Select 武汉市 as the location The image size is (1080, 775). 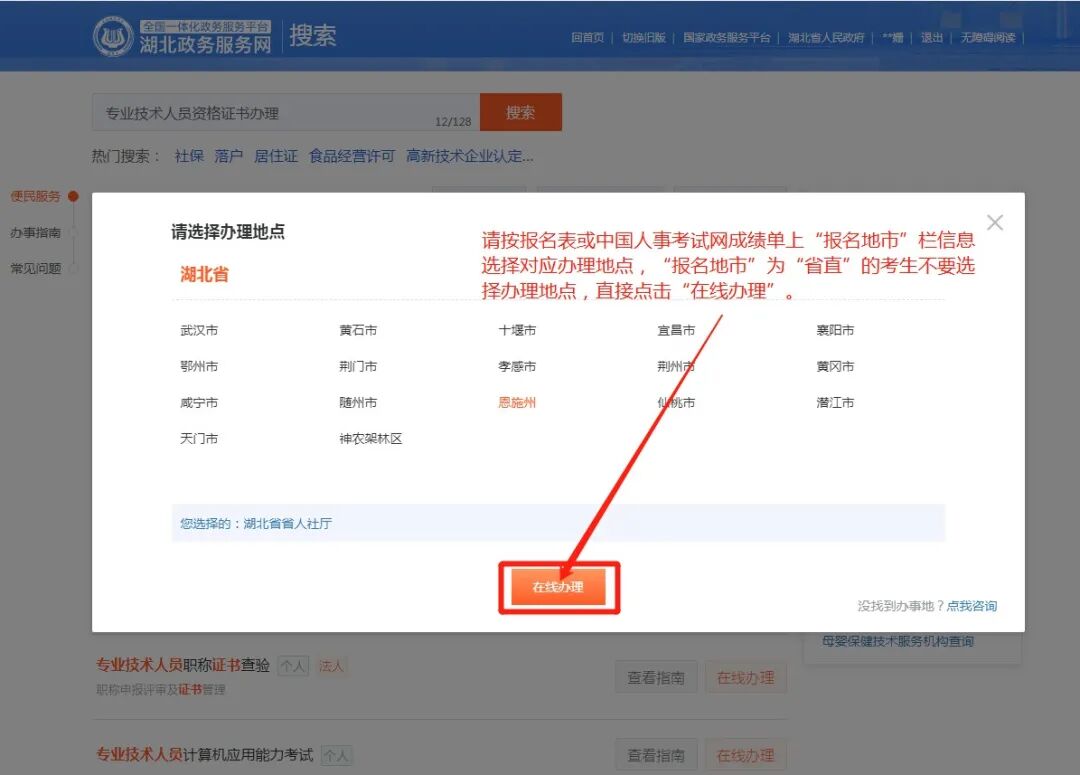click(199, 331)
